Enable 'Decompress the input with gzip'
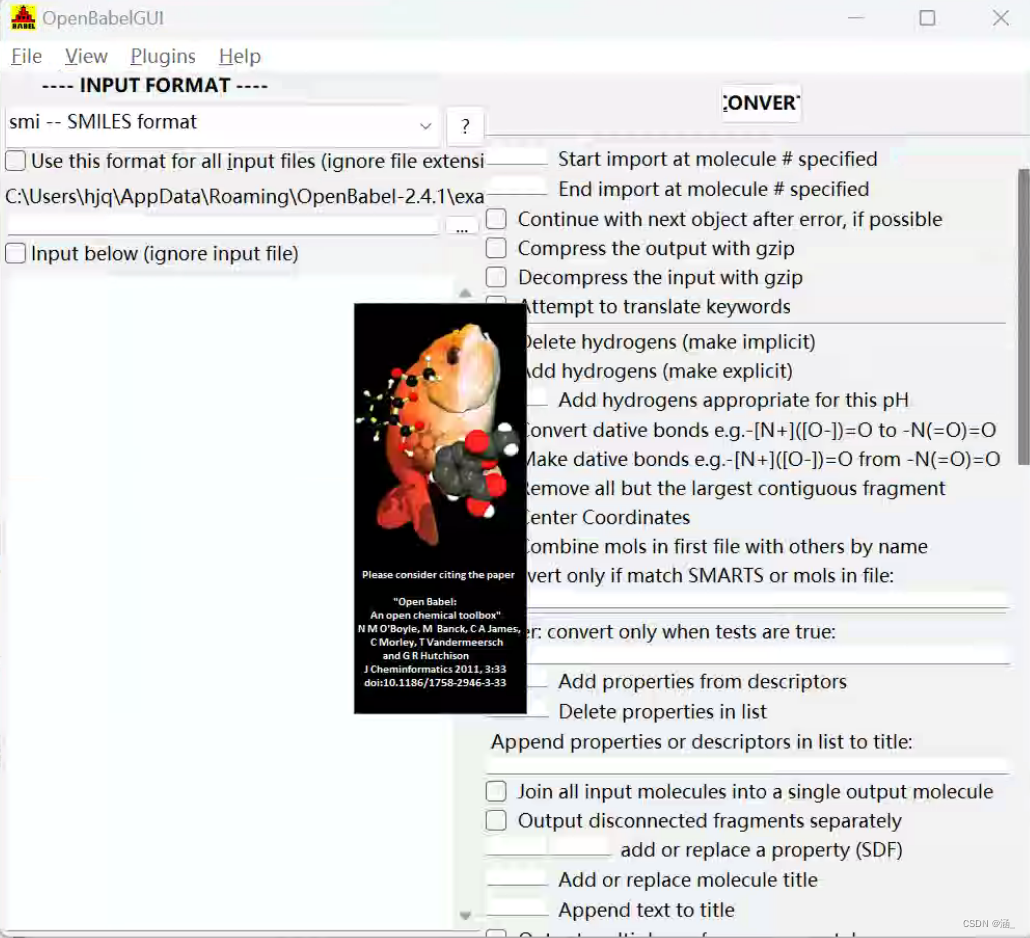This screenshot has width=1030, height=938. point(496,277)
